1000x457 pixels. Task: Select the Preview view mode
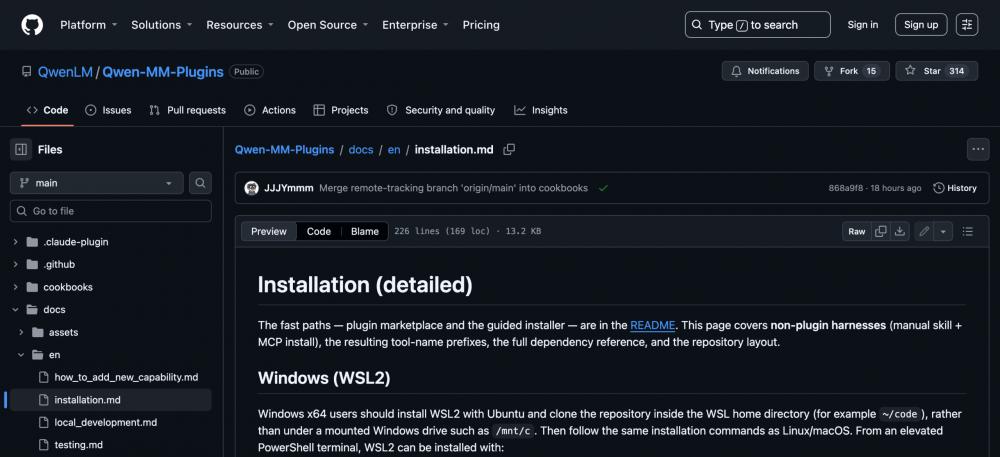(x=268, y=231)
